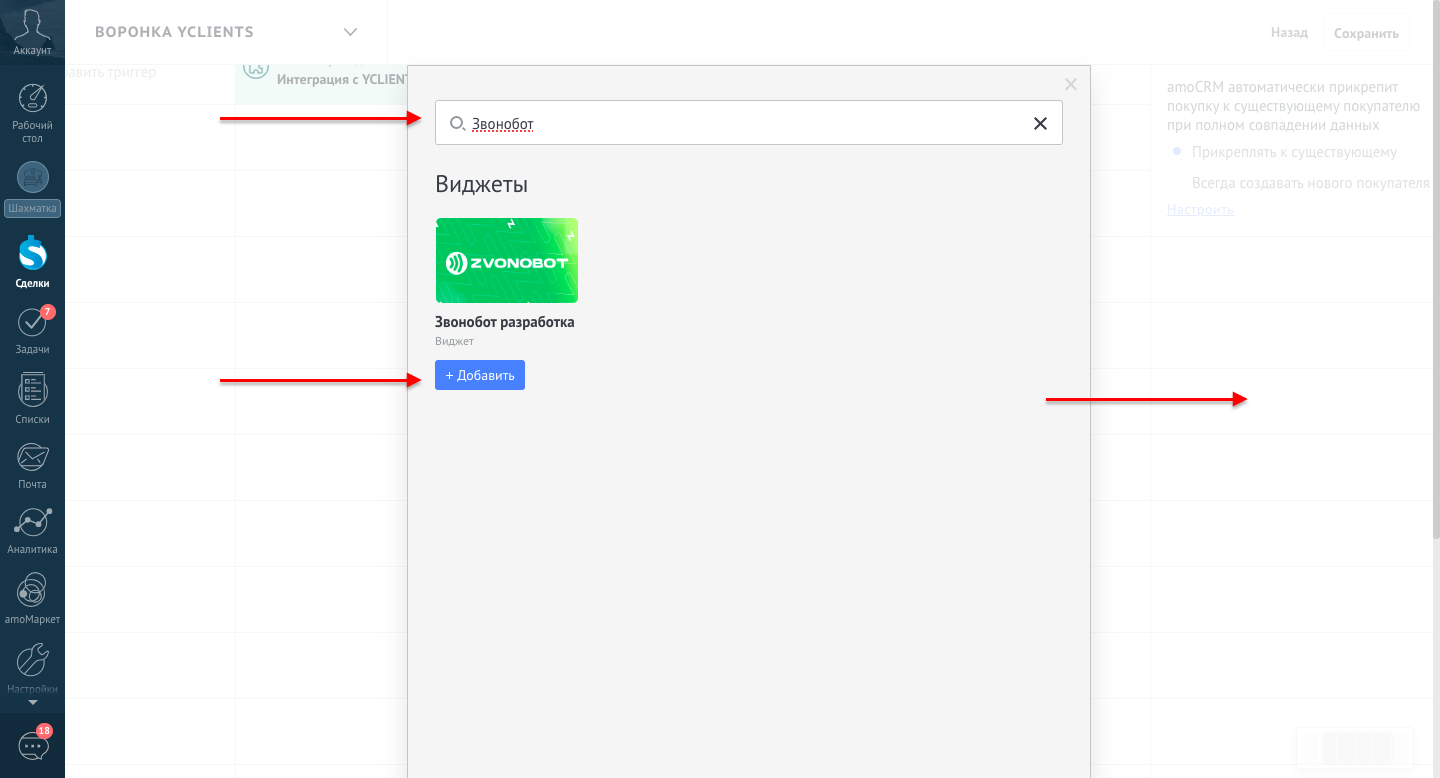Click the Звонобот разработка widget title
This screenshot has width=1440, height=778.
click(504, 322)
